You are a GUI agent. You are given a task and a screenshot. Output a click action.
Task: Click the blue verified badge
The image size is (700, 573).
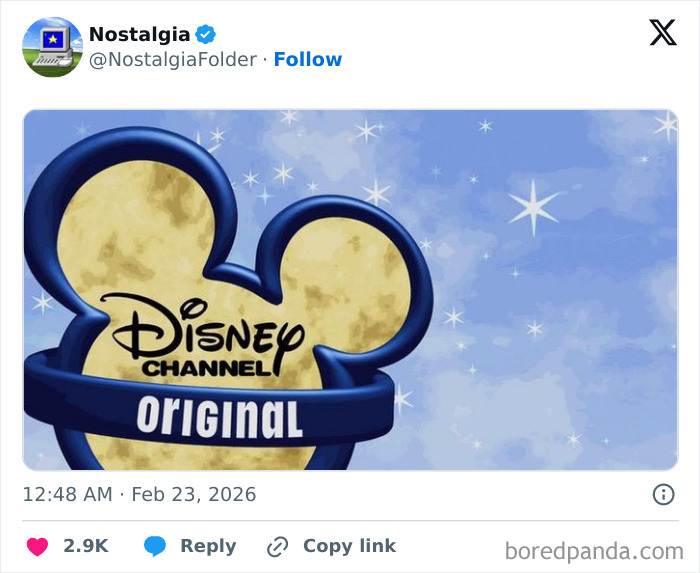click(206, 34)
